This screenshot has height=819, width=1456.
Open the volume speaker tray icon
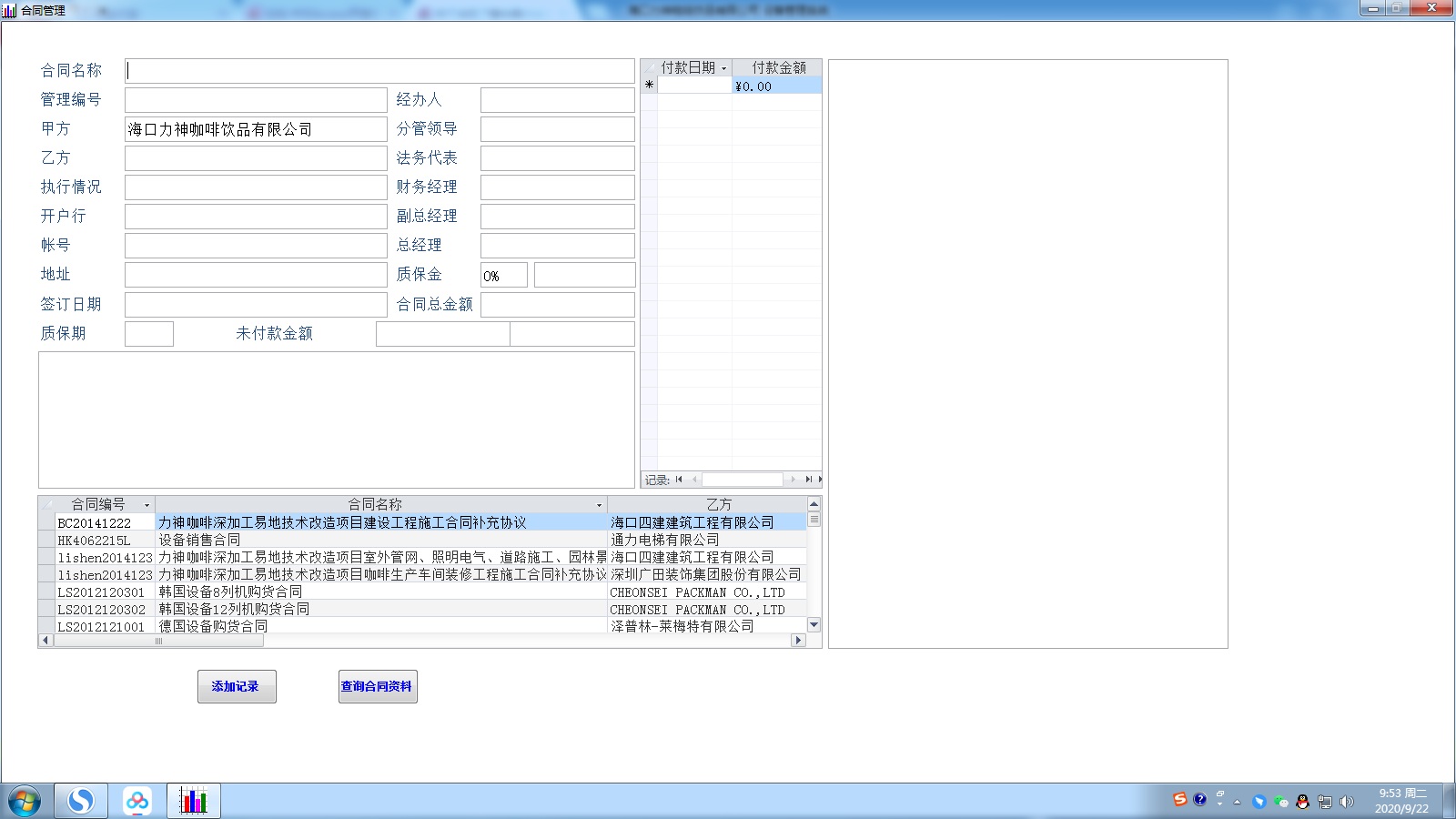pos(1347,802)
